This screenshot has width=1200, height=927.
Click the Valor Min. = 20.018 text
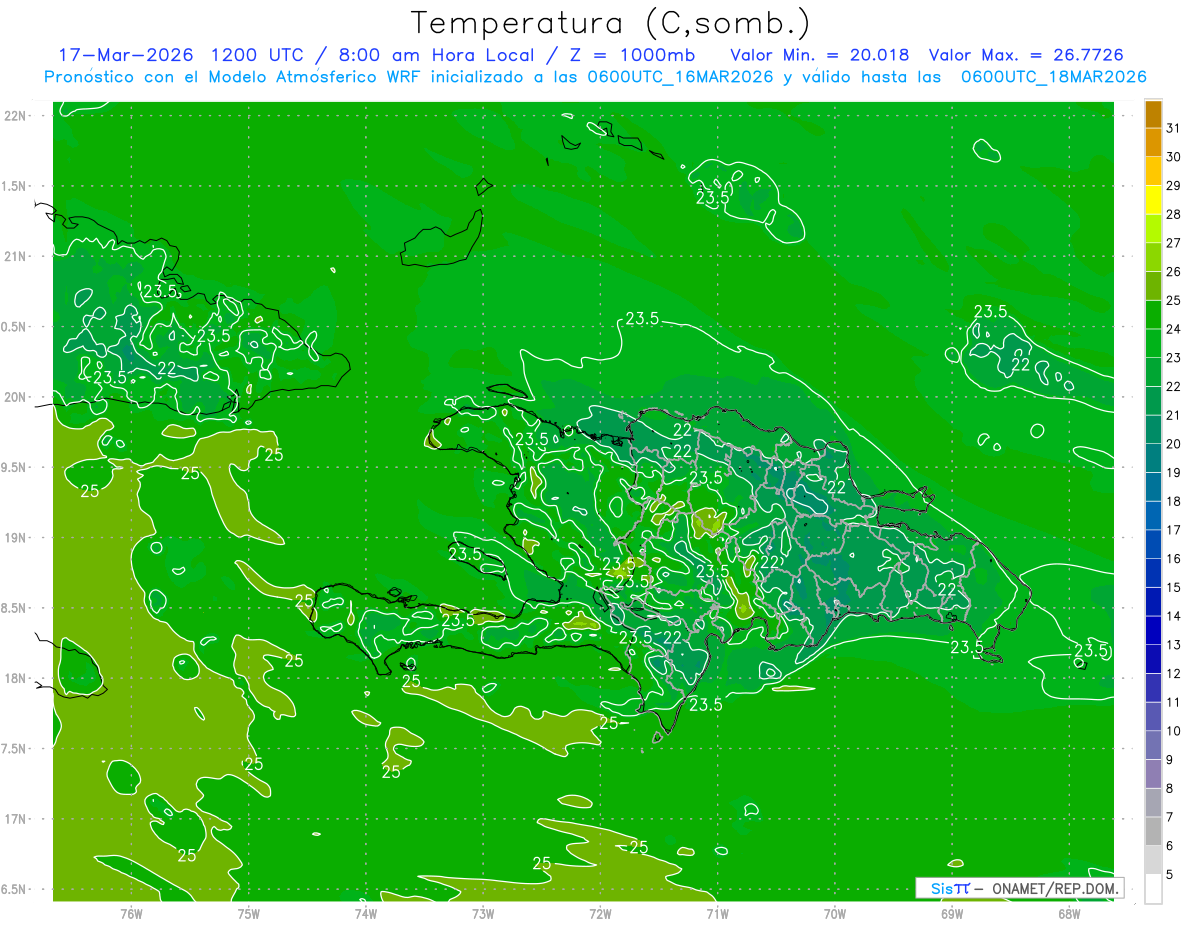coord(819,55)
